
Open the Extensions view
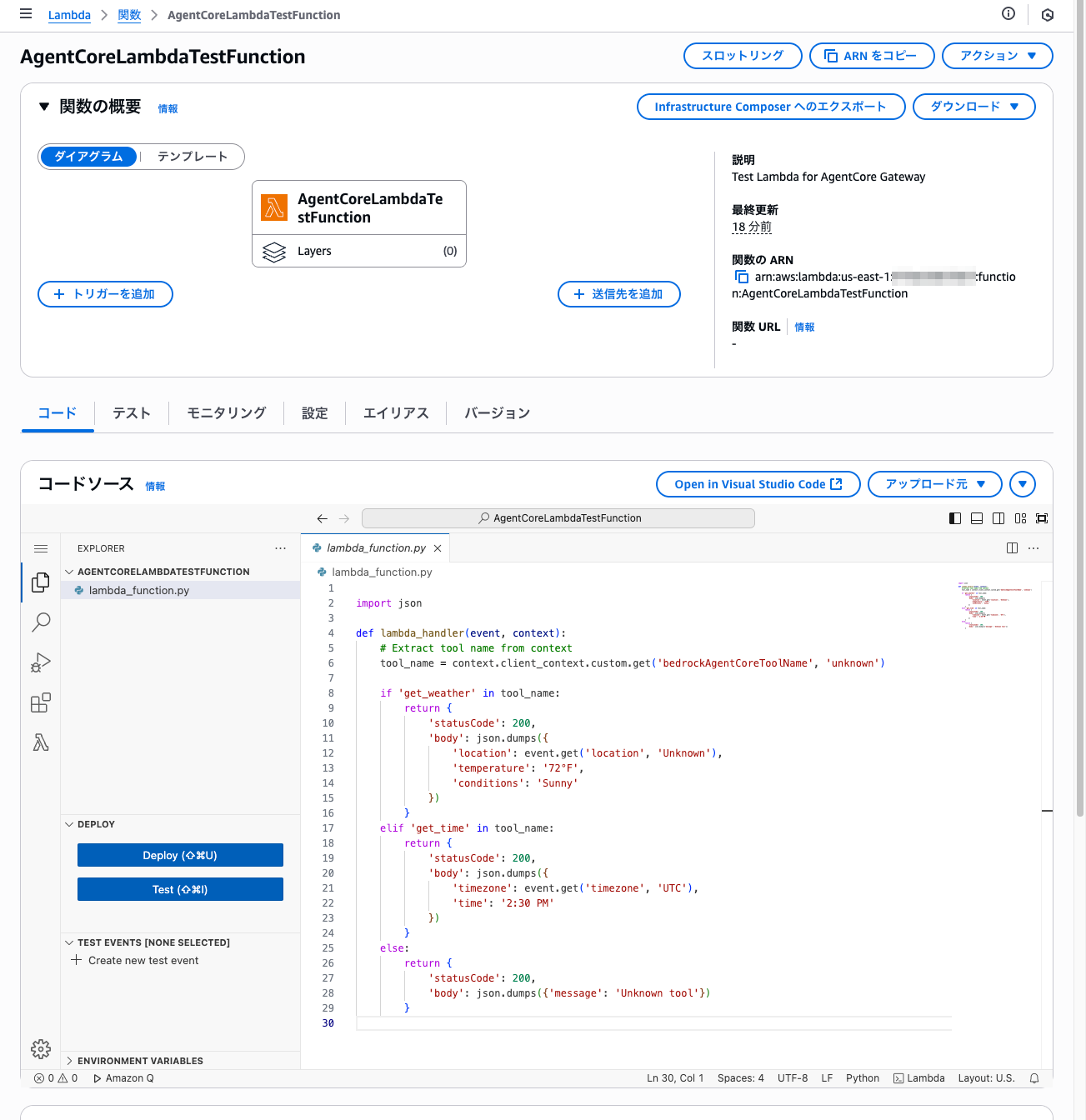click(x=40, y=702)
